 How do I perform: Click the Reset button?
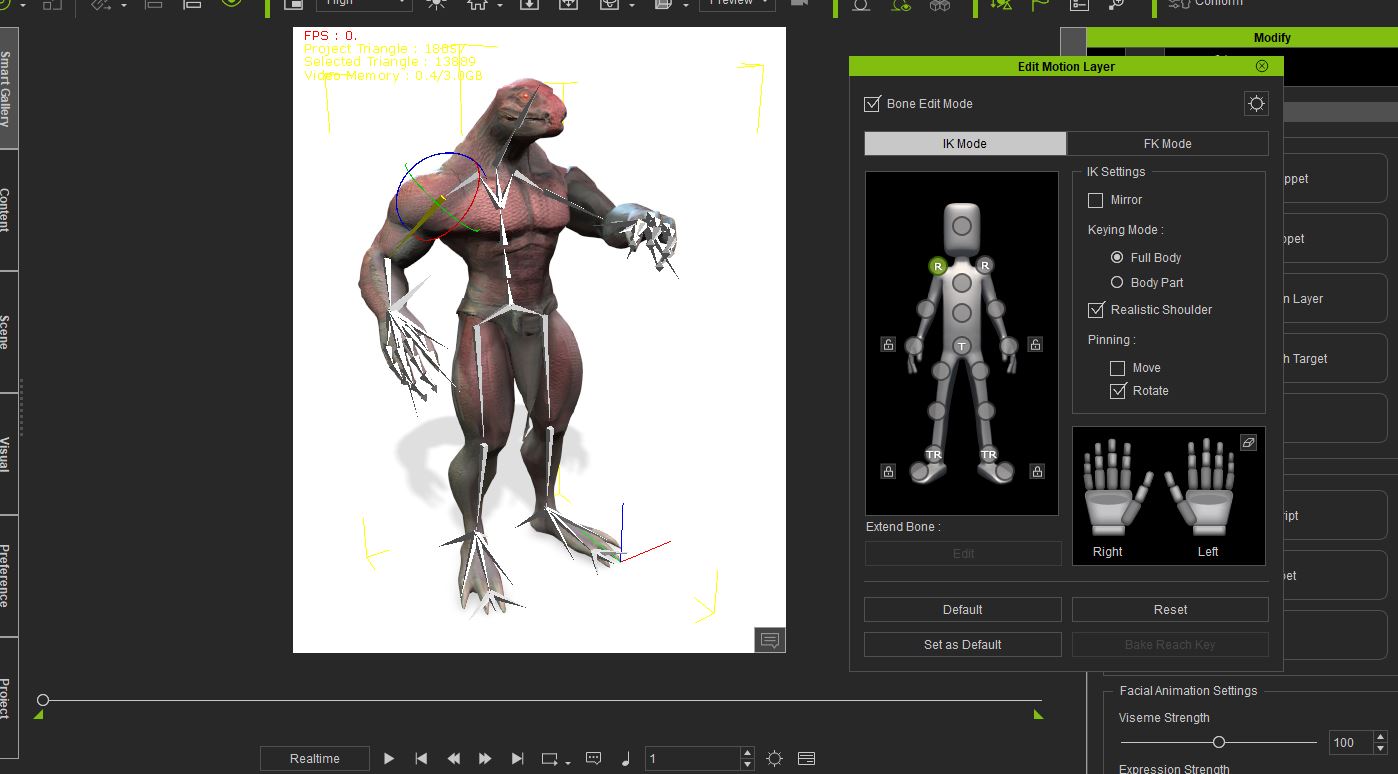tap(1170, 610)
